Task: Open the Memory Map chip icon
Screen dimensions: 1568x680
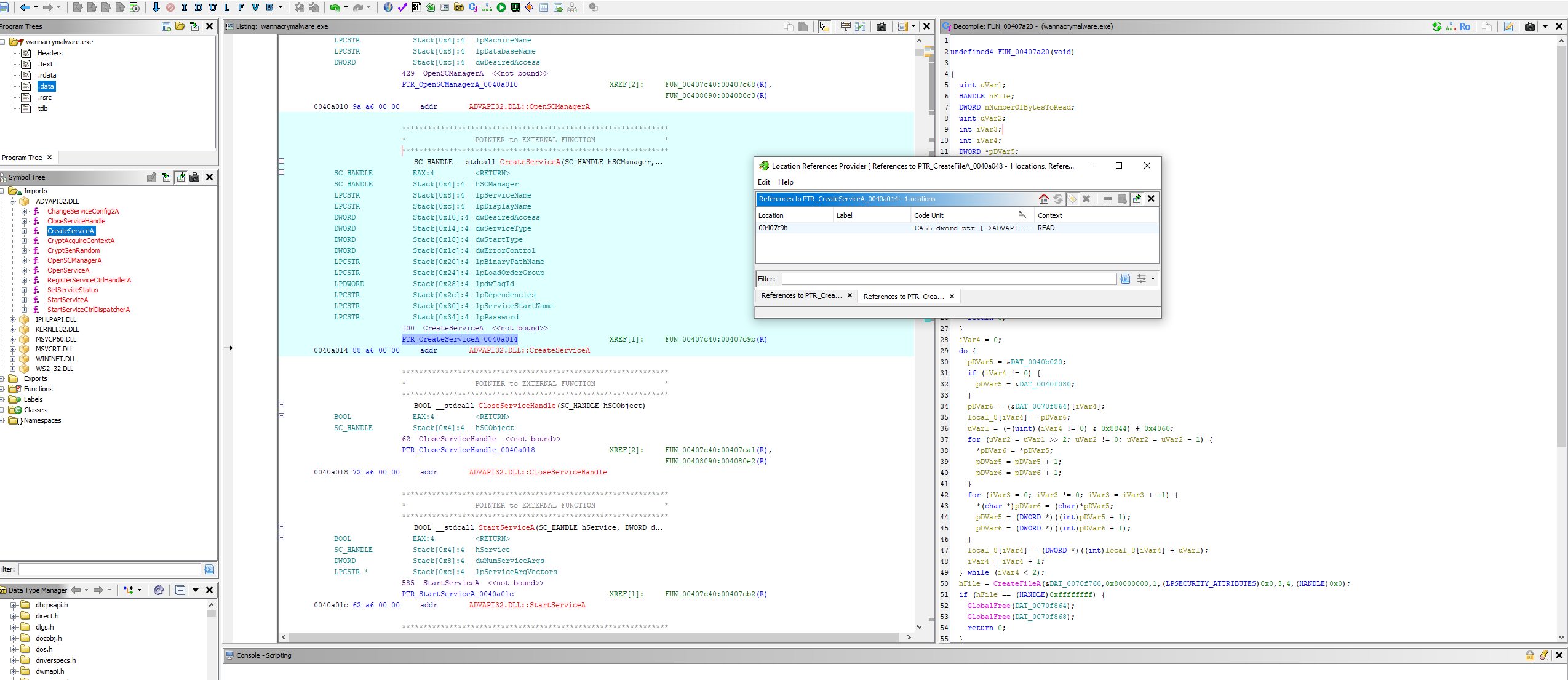Action: tap(515, 7)
